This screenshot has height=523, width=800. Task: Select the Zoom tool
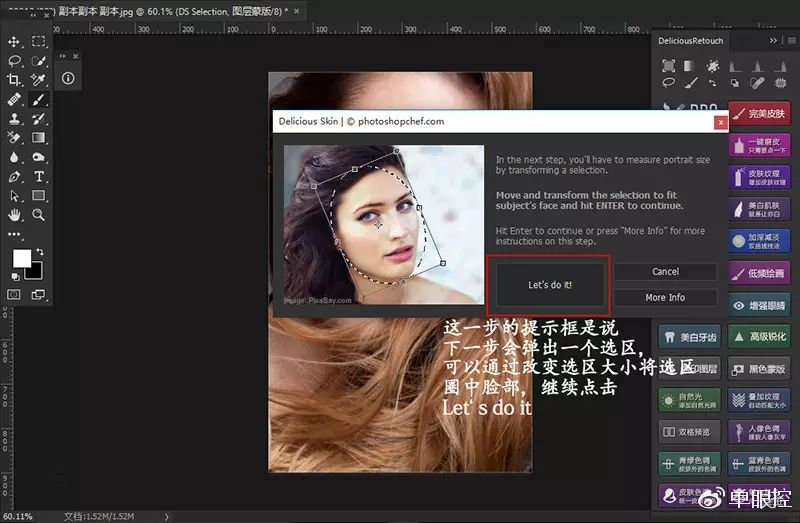click(38, 215)
